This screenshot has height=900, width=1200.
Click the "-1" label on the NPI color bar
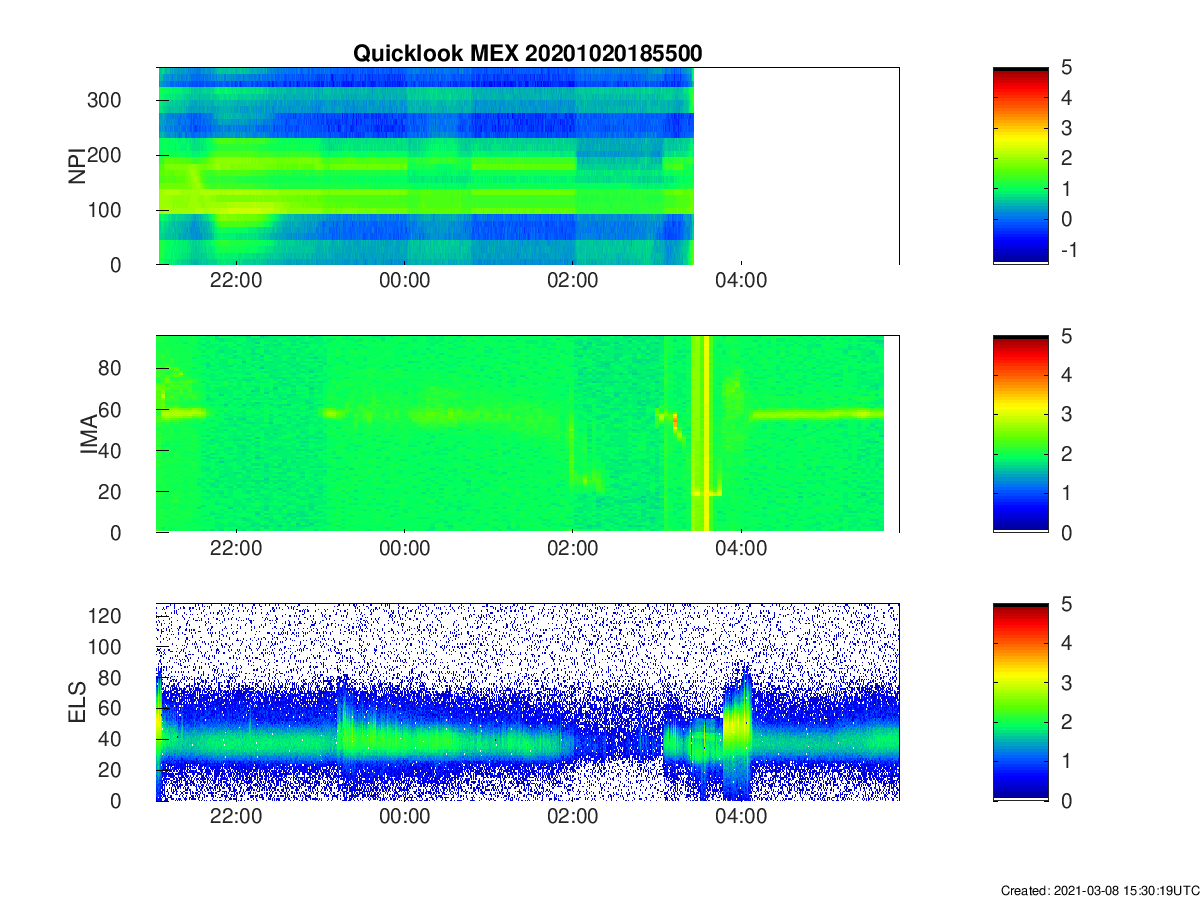tap(1067, 249)
